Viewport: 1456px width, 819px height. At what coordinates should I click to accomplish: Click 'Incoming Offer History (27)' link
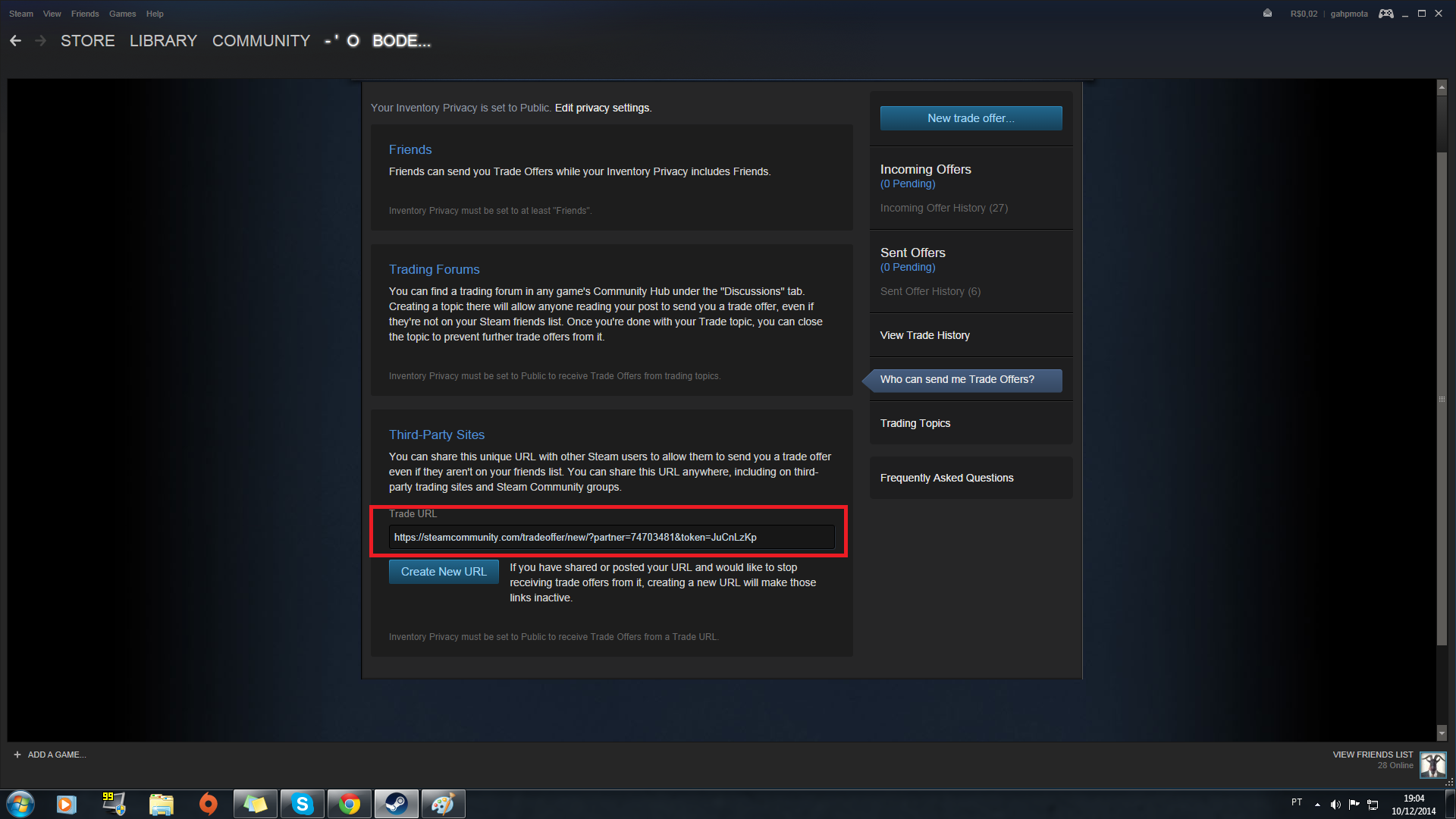tap(944, 207)
